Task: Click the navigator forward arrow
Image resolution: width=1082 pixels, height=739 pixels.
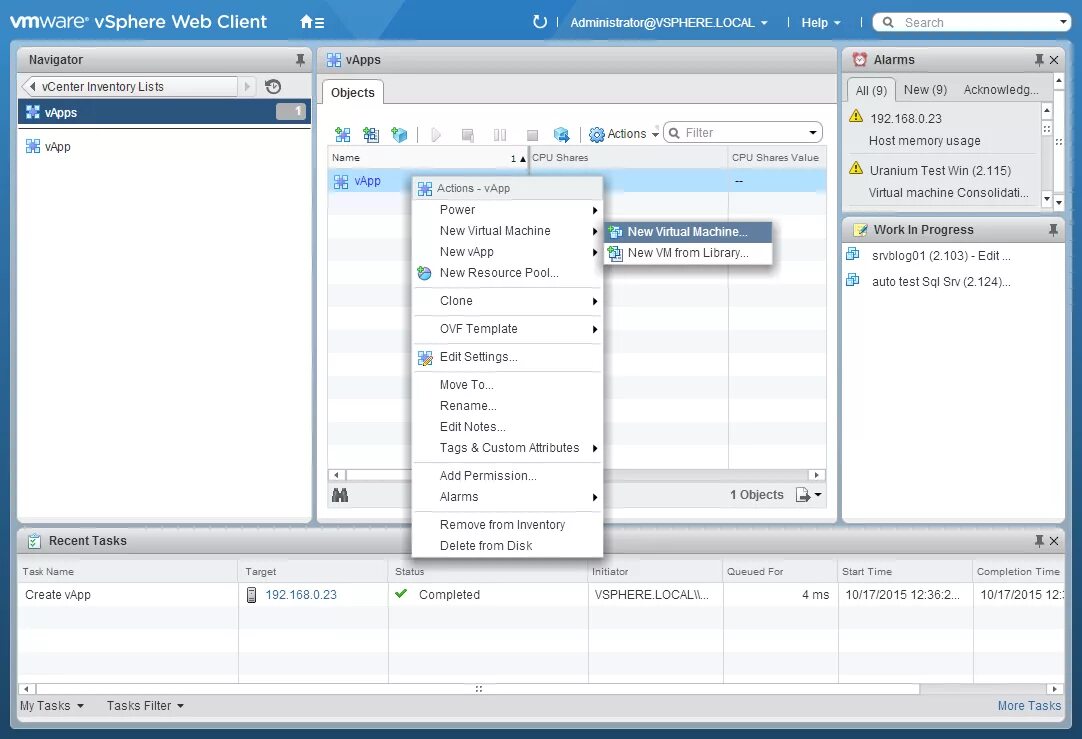Action: (247, 86)
